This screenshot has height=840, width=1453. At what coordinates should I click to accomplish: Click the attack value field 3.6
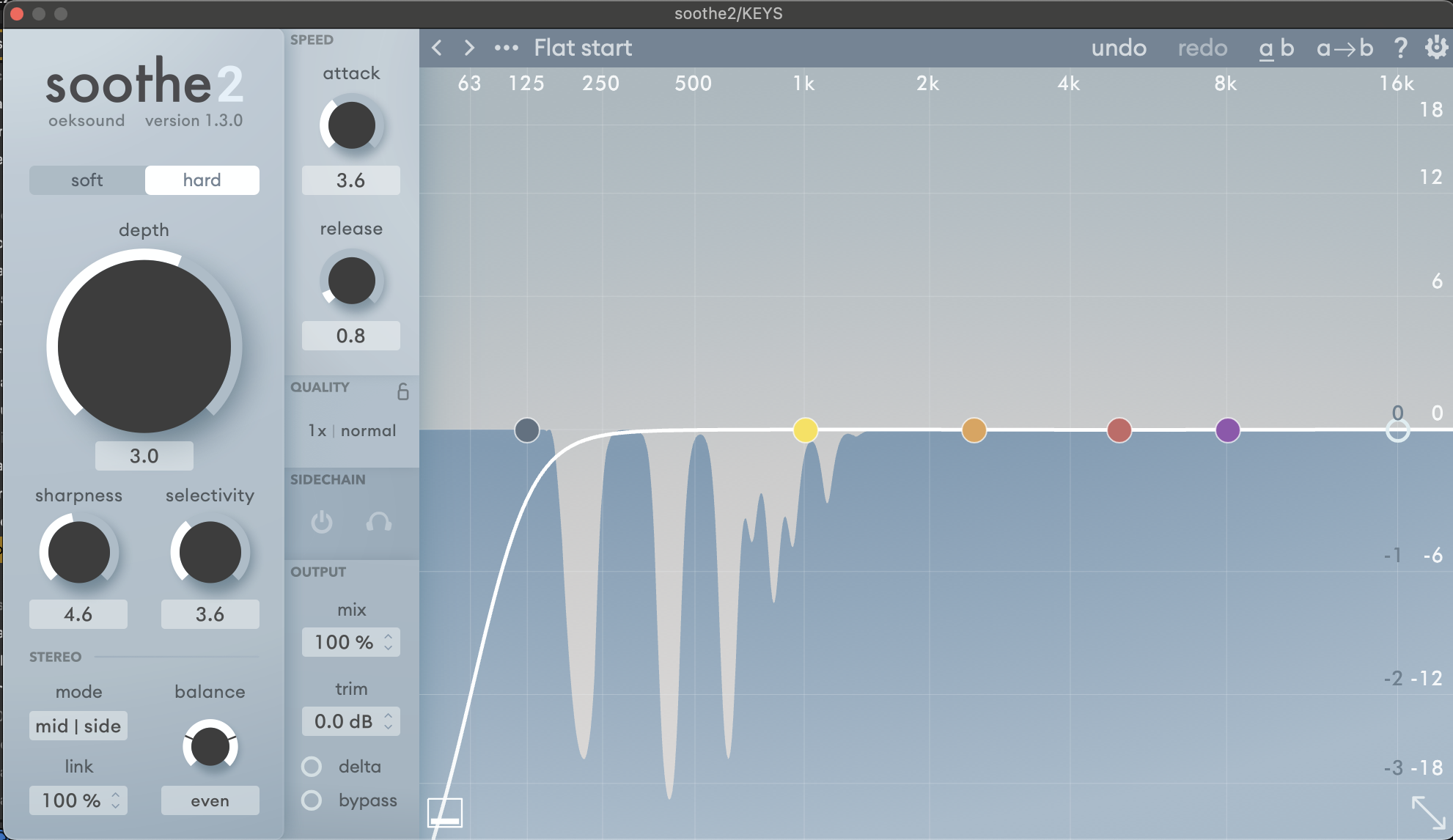[351, 180]
